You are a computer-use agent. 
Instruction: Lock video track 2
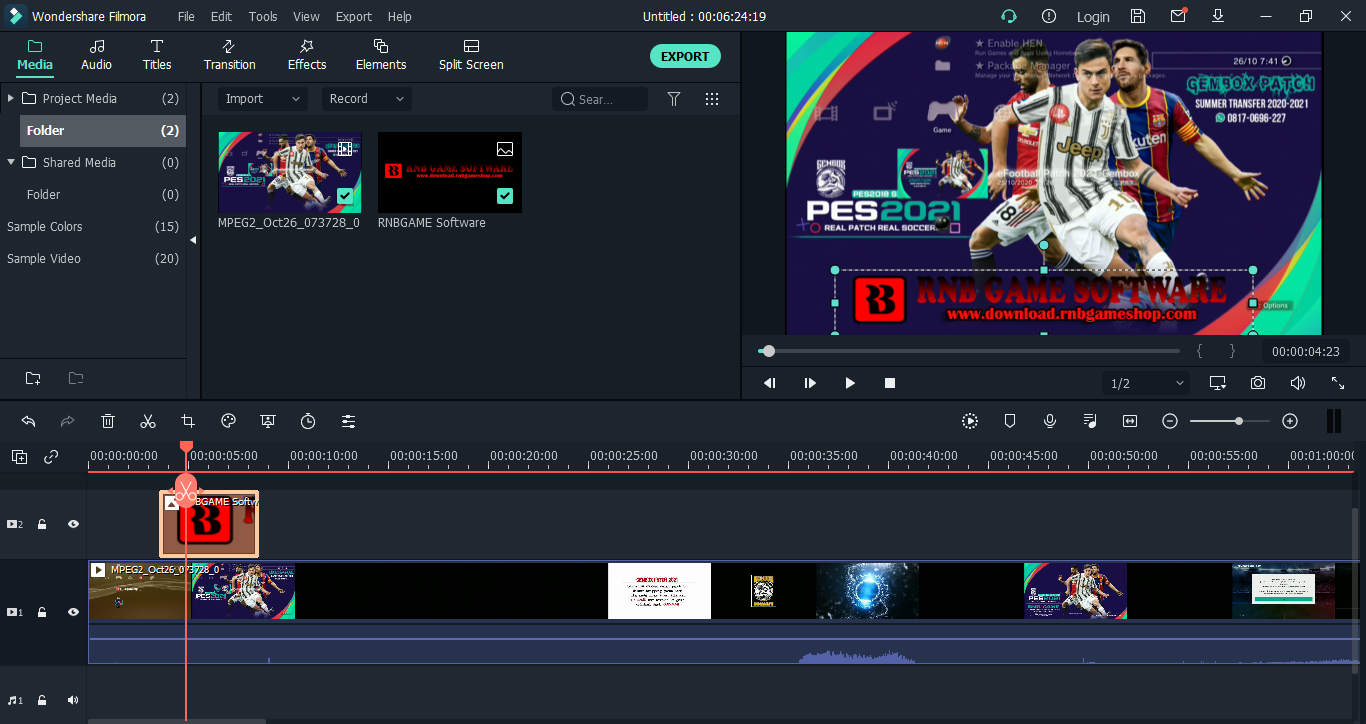pyautogui.click(x=42, y=524)
